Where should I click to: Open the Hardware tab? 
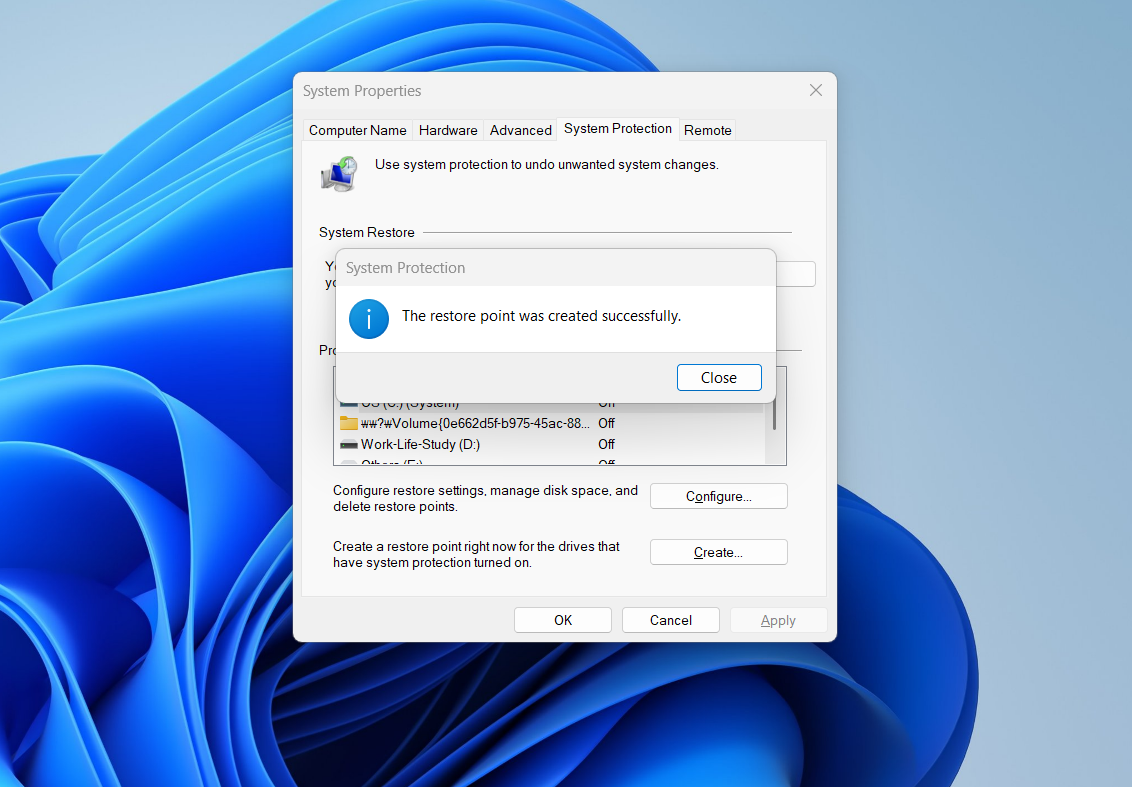pos(448,130)
